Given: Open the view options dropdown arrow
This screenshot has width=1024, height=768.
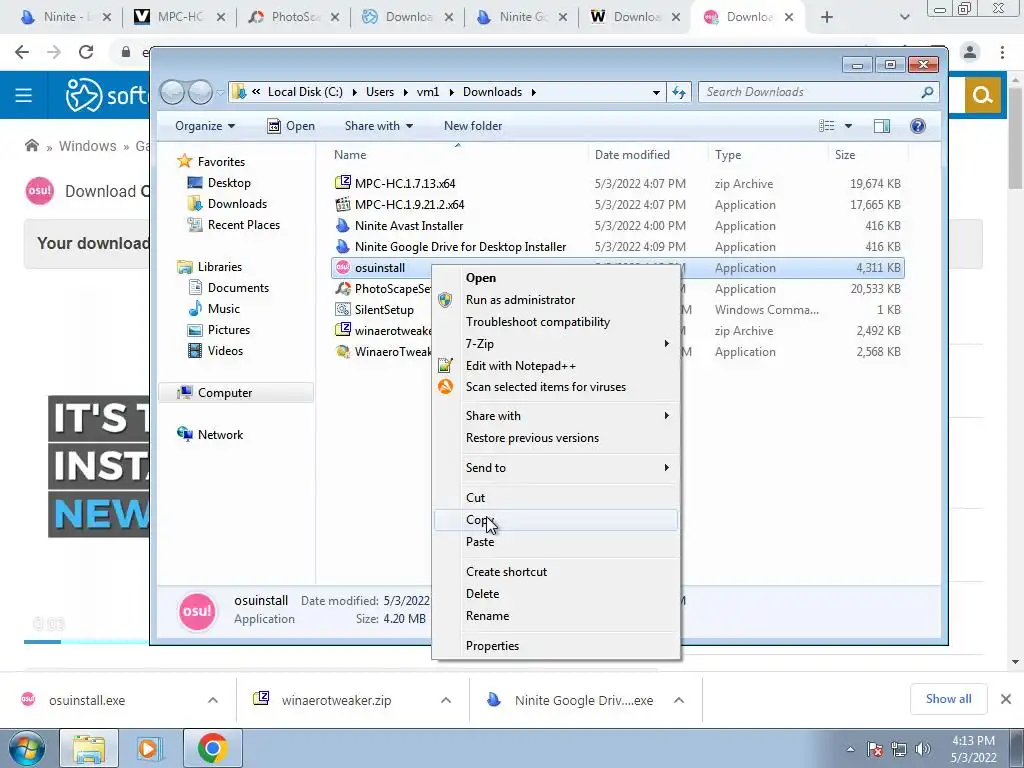Looking at the screenshot, I should (x=848, y=125).
